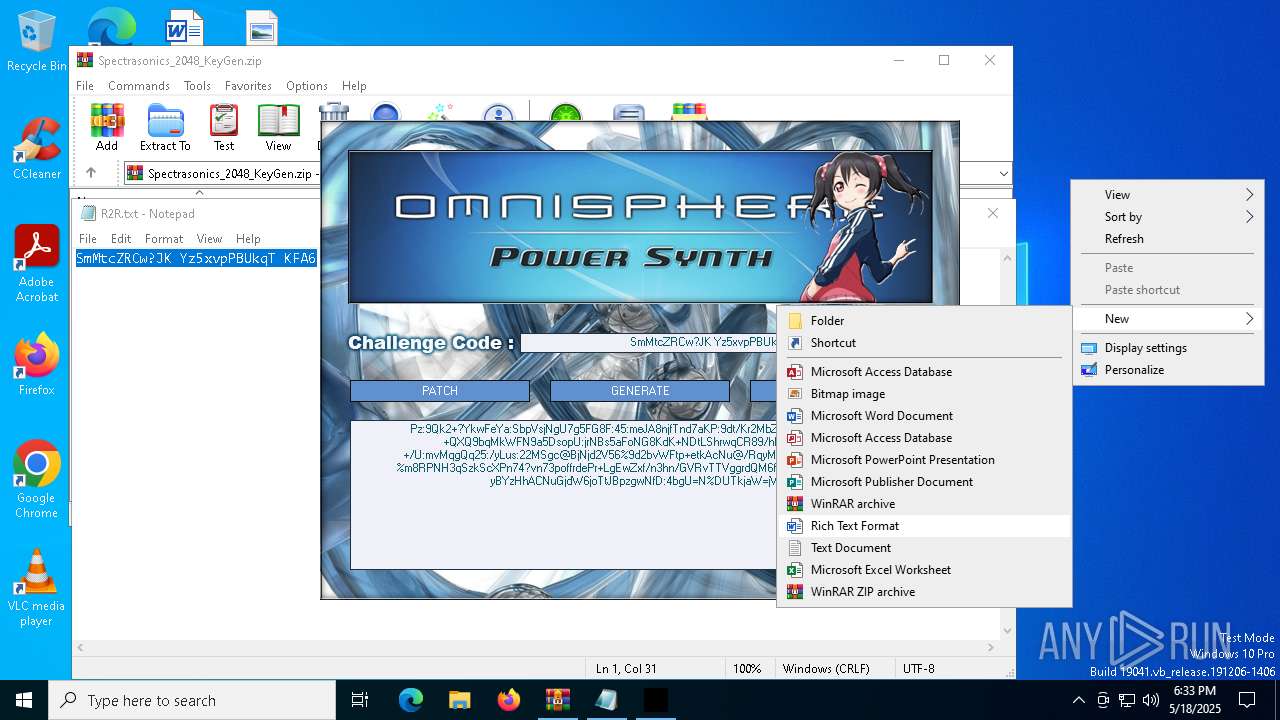Create a new Bitmap image

click(x=924, y=394)
